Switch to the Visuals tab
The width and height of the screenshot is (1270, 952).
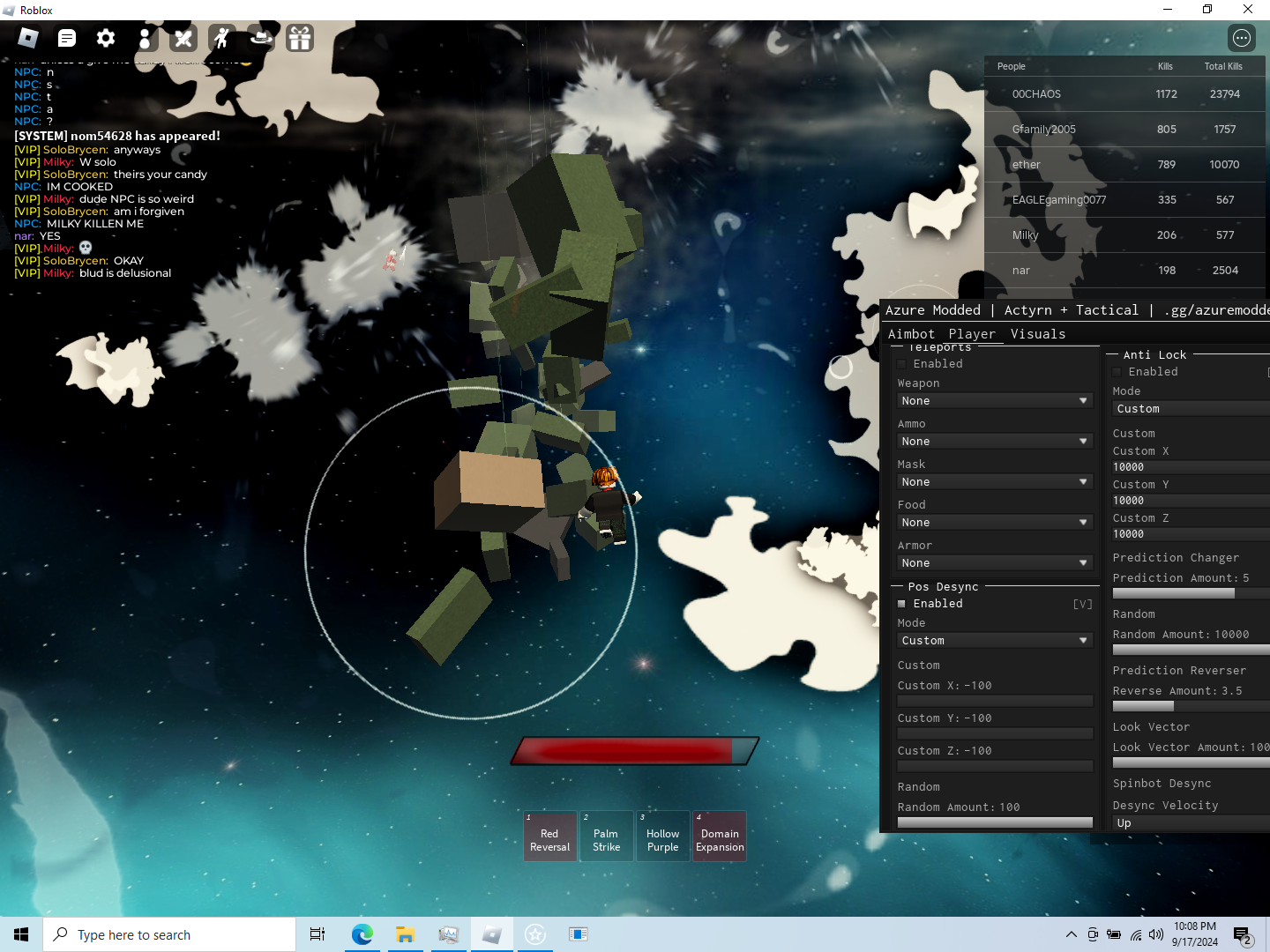[x=1038, y=334]
